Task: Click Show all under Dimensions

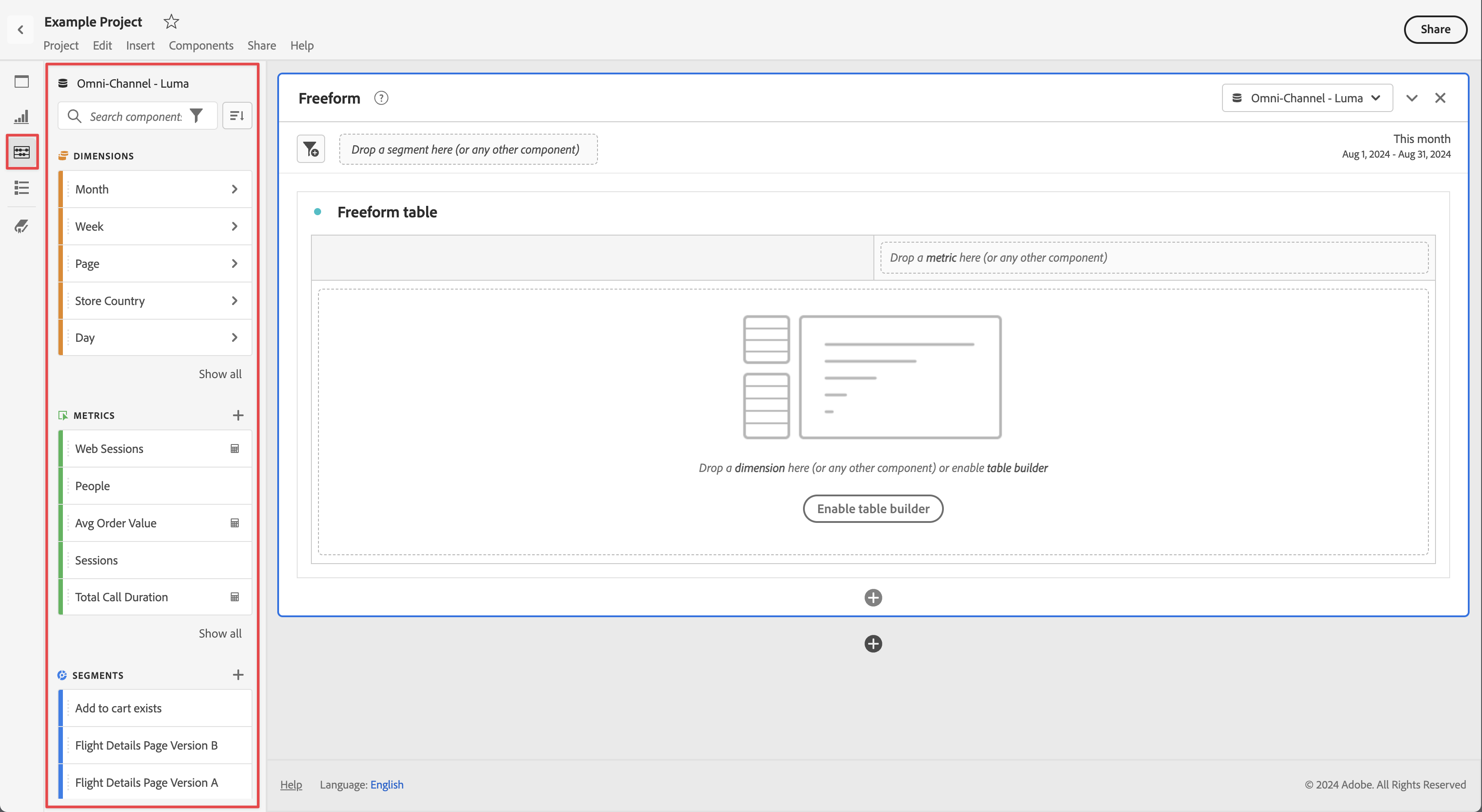Action: click(x=220, y=374)
